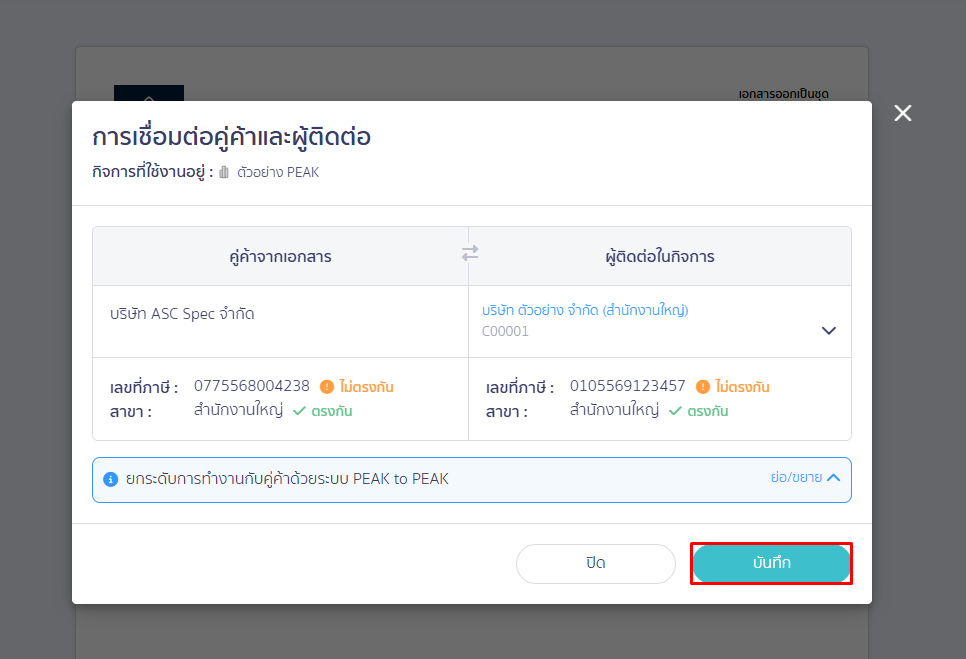Click orange warning icon beside 0105569123457
Image resolution: width=966 pixels, height=659 pixels.
point(702,387)
